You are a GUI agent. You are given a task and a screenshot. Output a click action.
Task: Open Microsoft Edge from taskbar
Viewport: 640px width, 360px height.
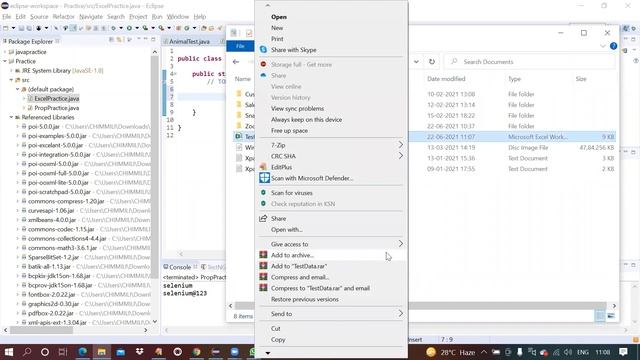click(82, 352)
